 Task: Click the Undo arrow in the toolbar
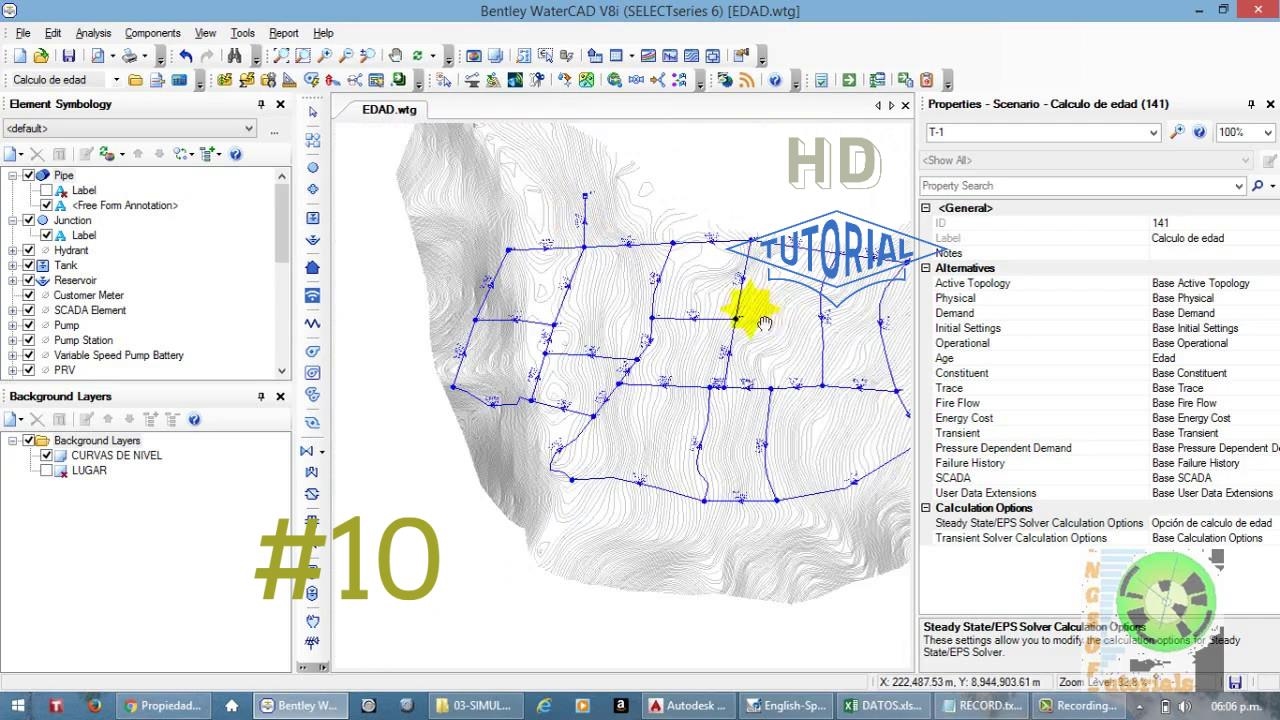point(186,56)
